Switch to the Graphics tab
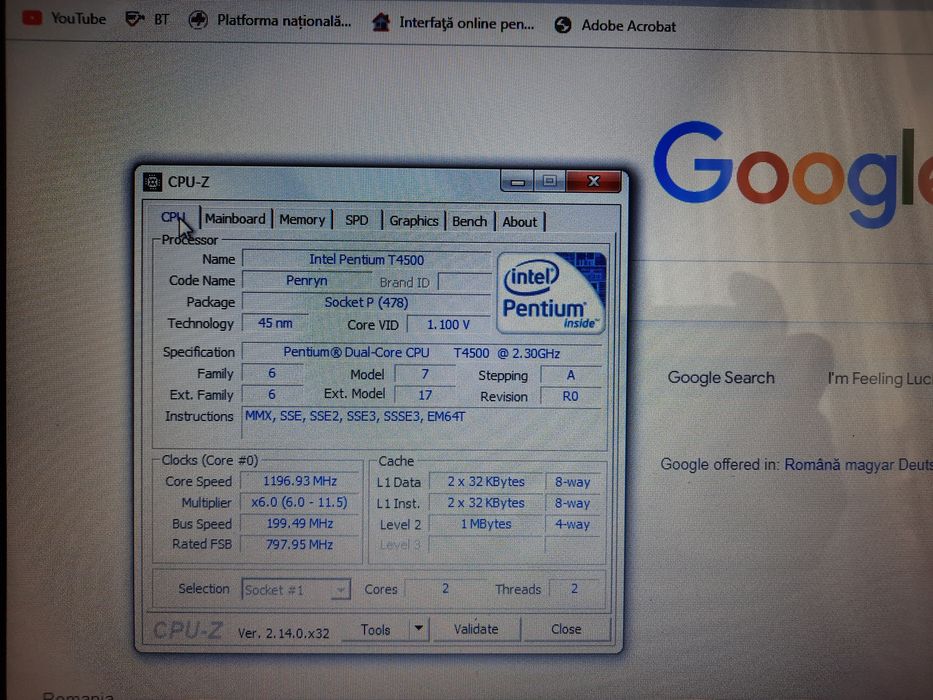 click(414, 221)
